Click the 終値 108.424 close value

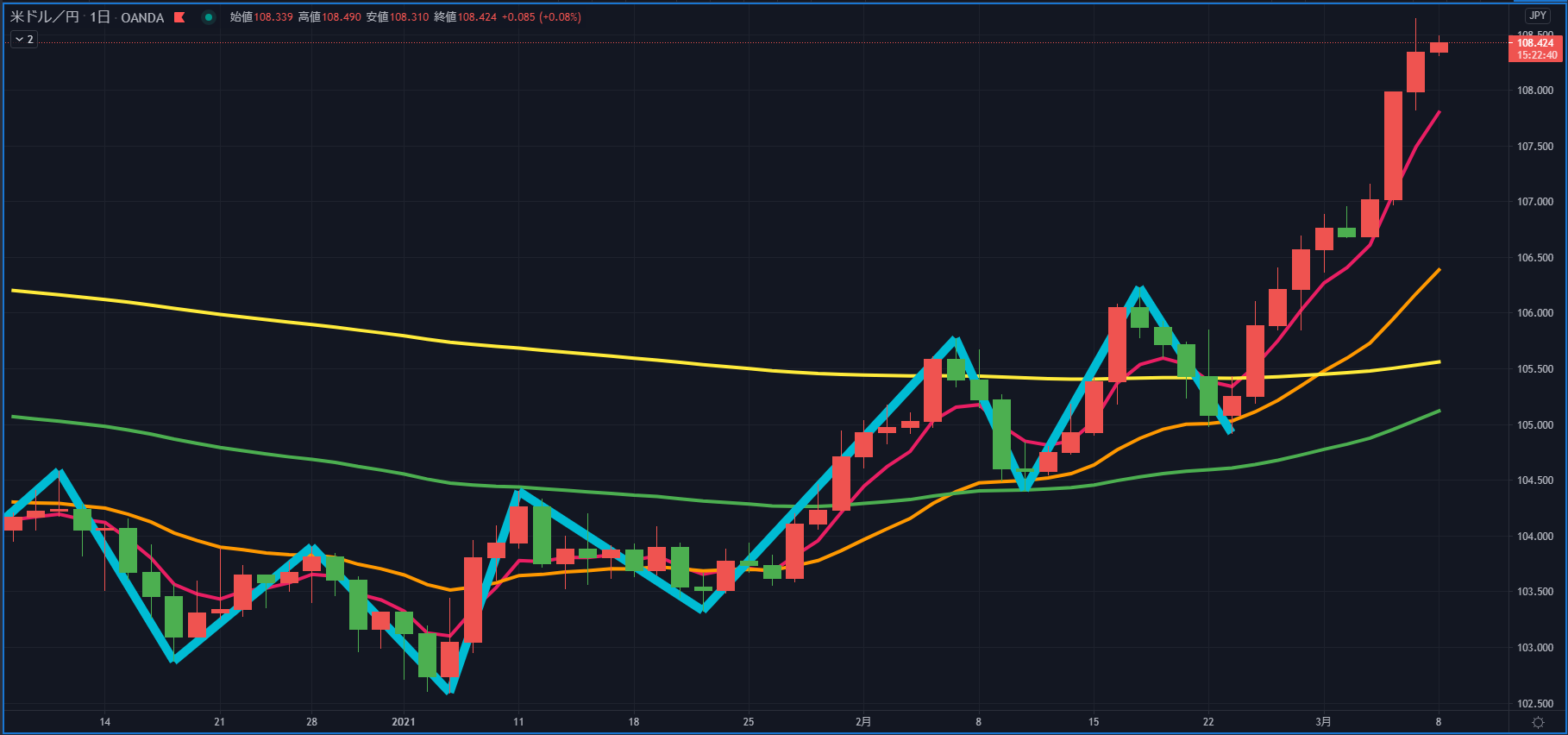466,17
